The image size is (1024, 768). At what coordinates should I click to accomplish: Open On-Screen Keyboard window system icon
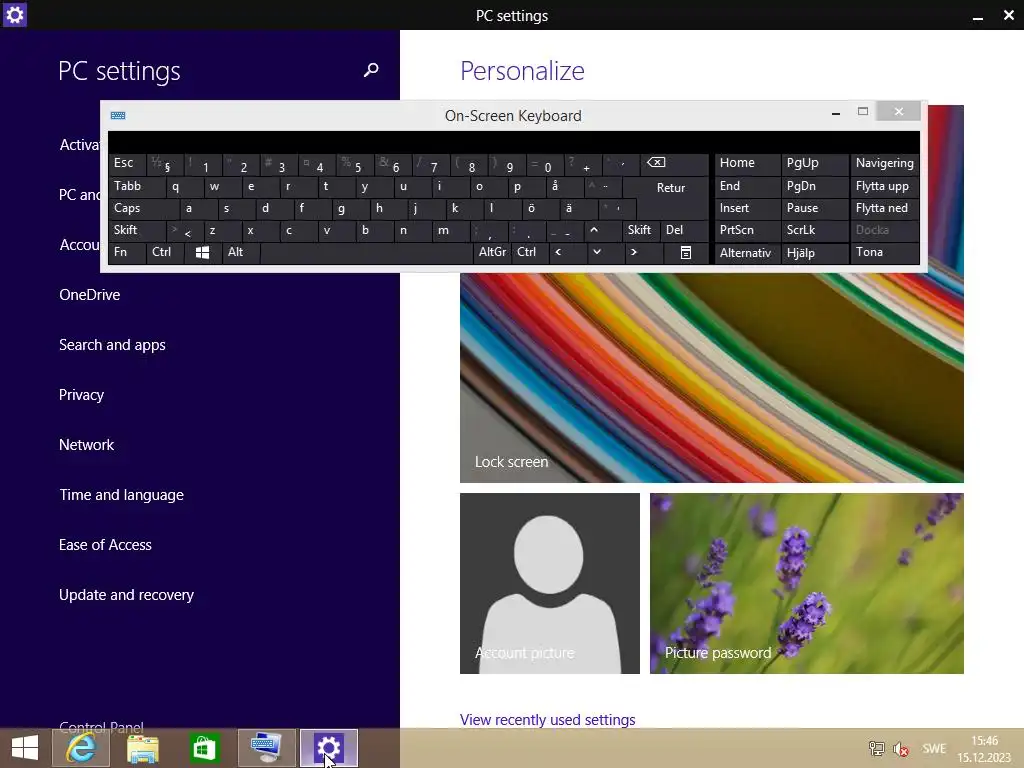point(118,116)
